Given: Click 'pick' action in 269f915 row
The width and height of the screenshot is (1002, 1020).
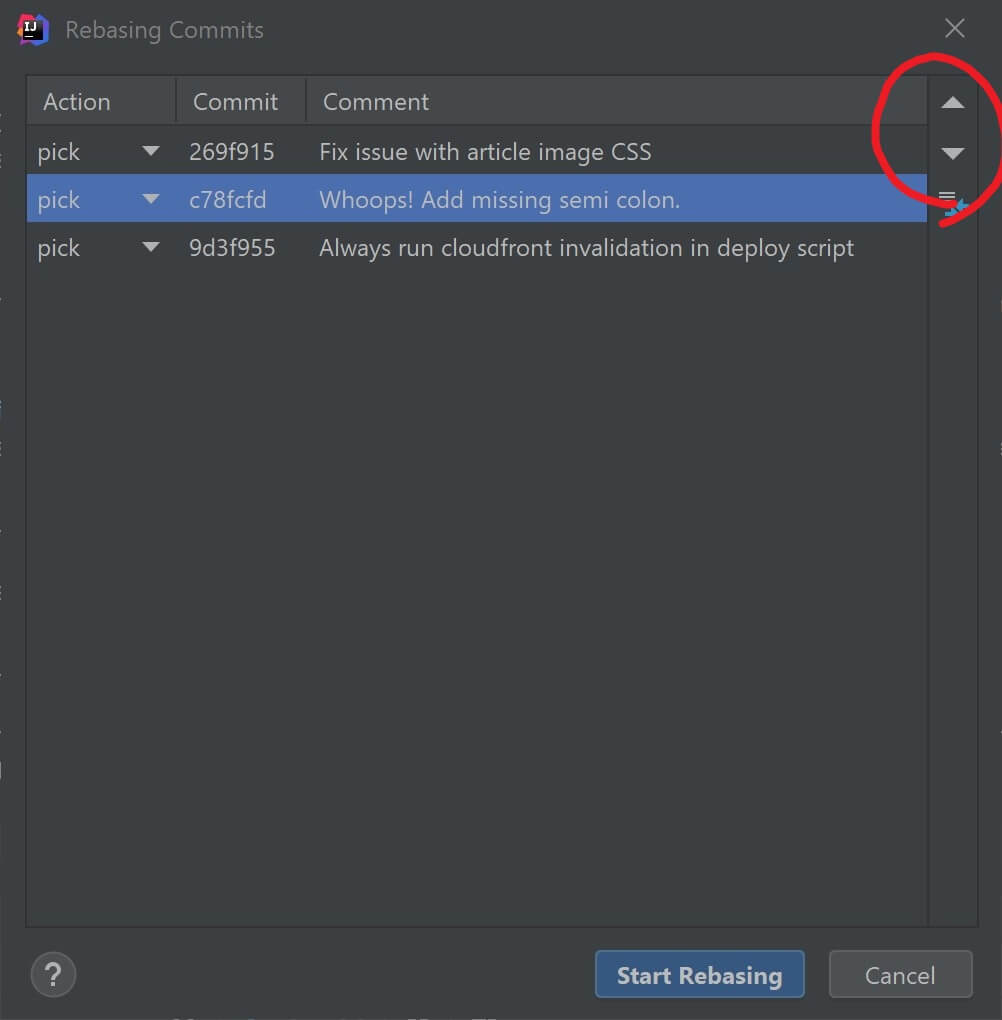Looking at the screenshot, I should click(59, 152).
